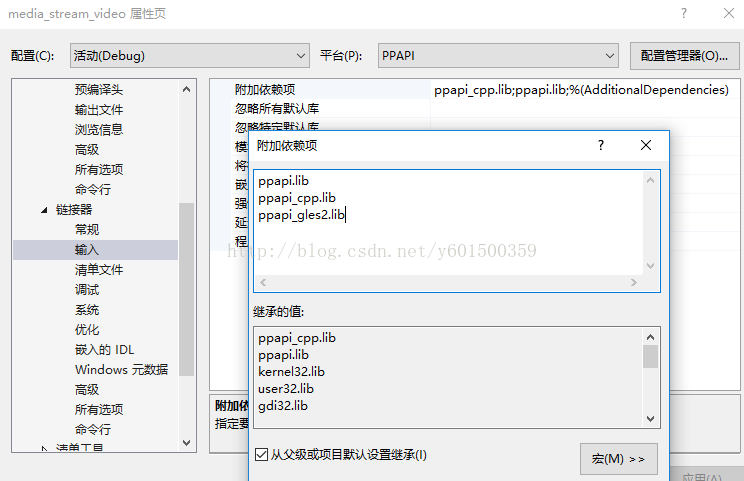
Task: Select 优化 under 链接器
Action: pyautogui.click(x=87, y=330)
